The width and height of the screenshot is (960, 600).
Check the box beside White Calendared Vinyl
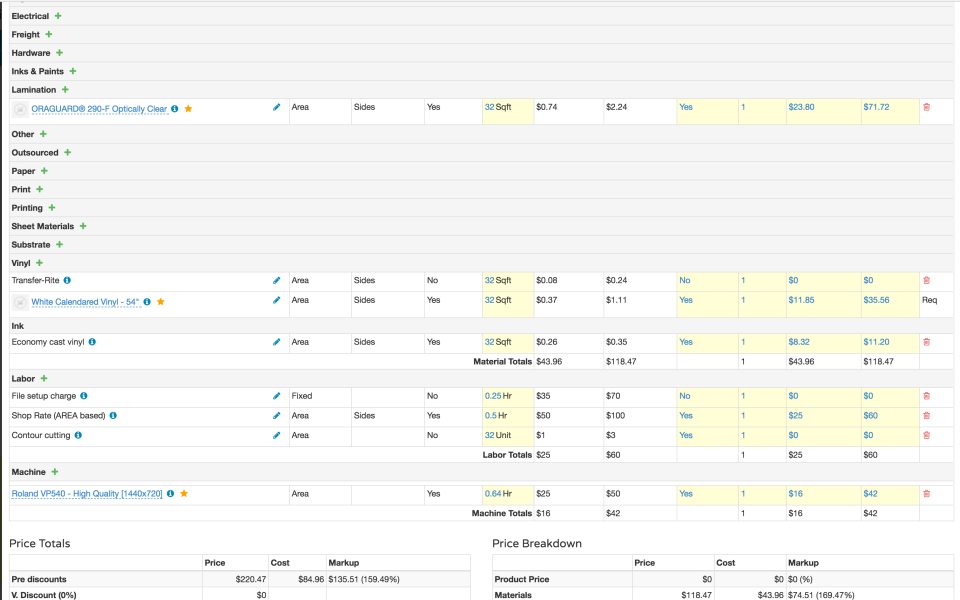pyautogui.click(x=19, y=300)
